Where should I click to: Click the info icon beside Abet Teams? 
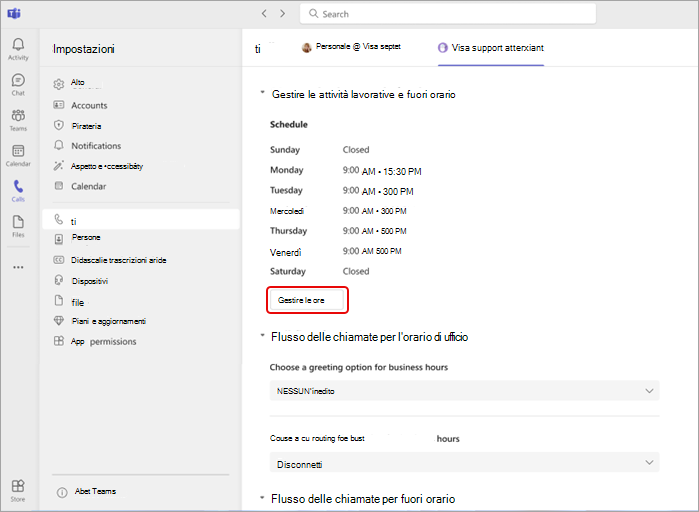[62, 492]
